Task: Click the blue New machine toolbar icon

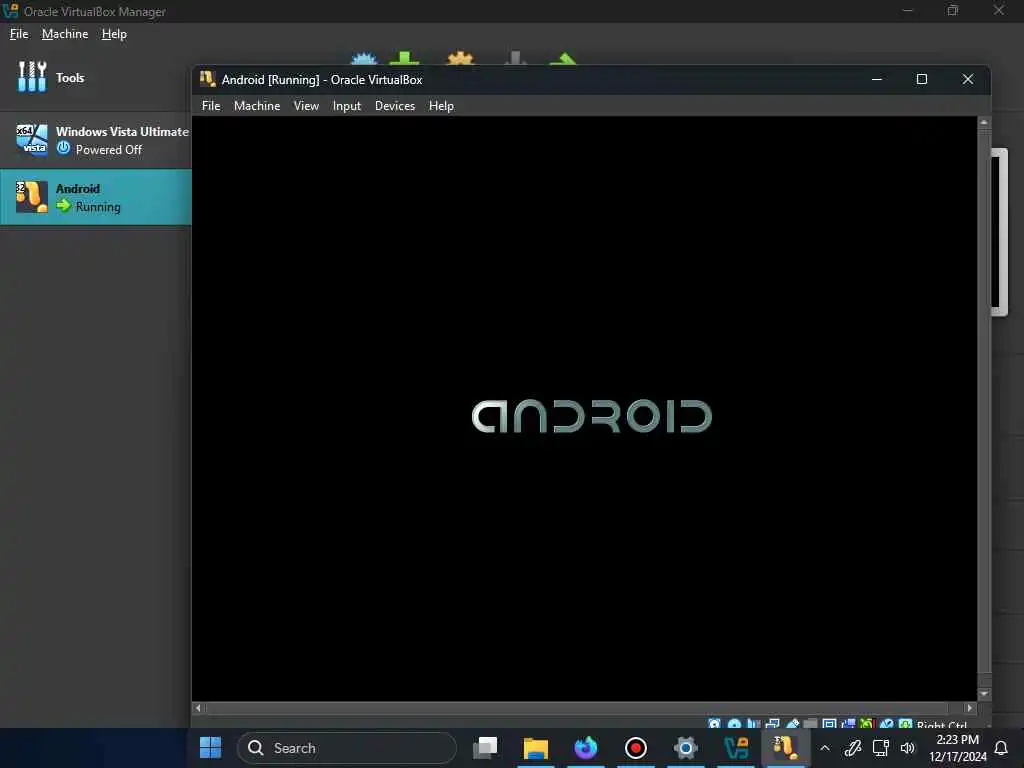Action: [x=364, y=58]
